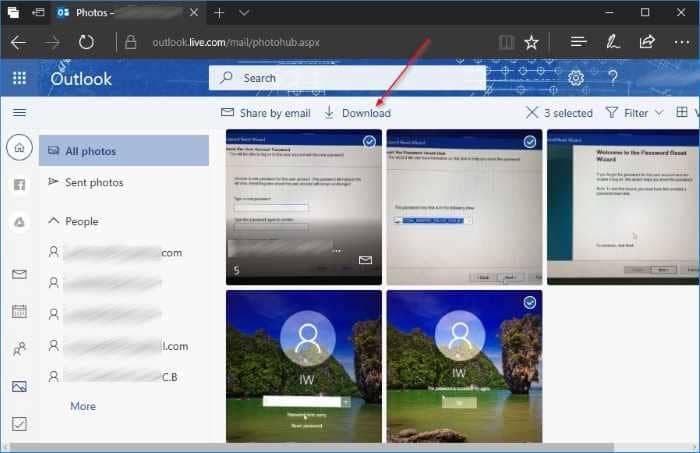700x453 pixels.
Task: Open more options ellipsis on first photo
Action: pos(337,251)
